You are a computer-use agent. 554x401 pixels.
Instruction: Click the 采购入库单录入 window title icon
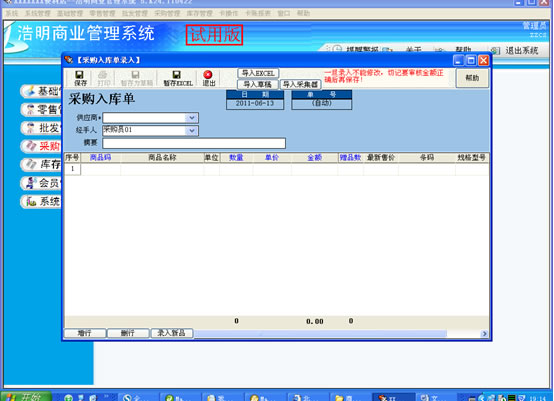pos(69,60)
